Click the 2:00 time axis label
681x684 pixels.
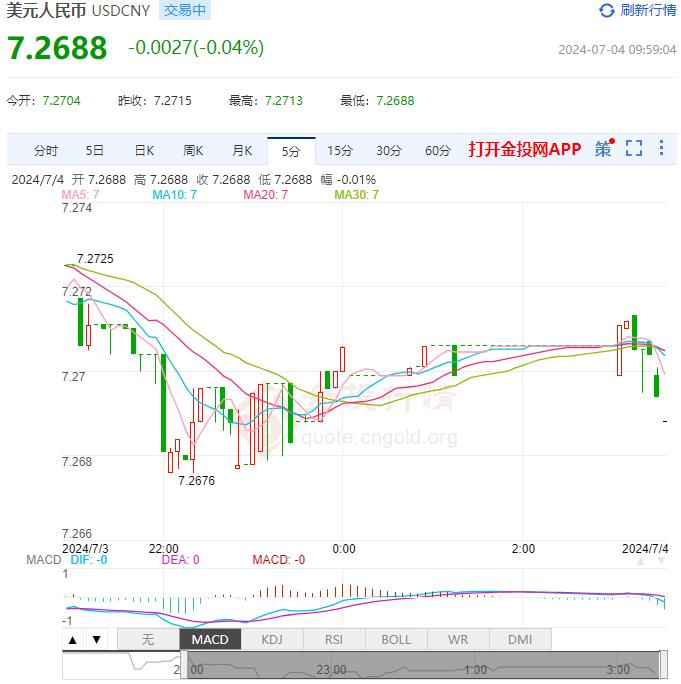click(x=523, y=549)
